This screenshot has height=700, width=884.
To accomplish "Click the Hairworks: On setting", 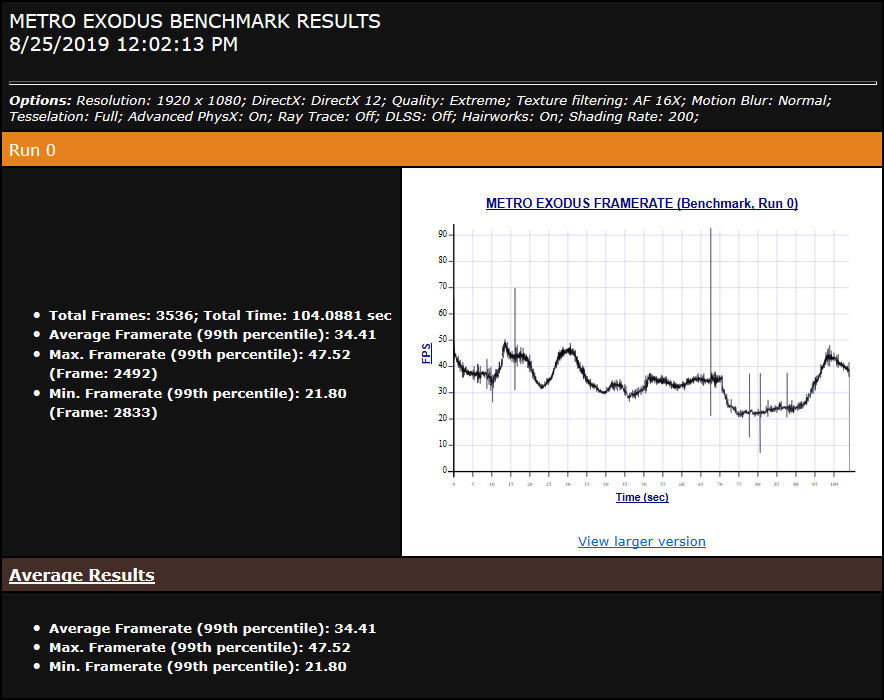I will pos(512,117).
